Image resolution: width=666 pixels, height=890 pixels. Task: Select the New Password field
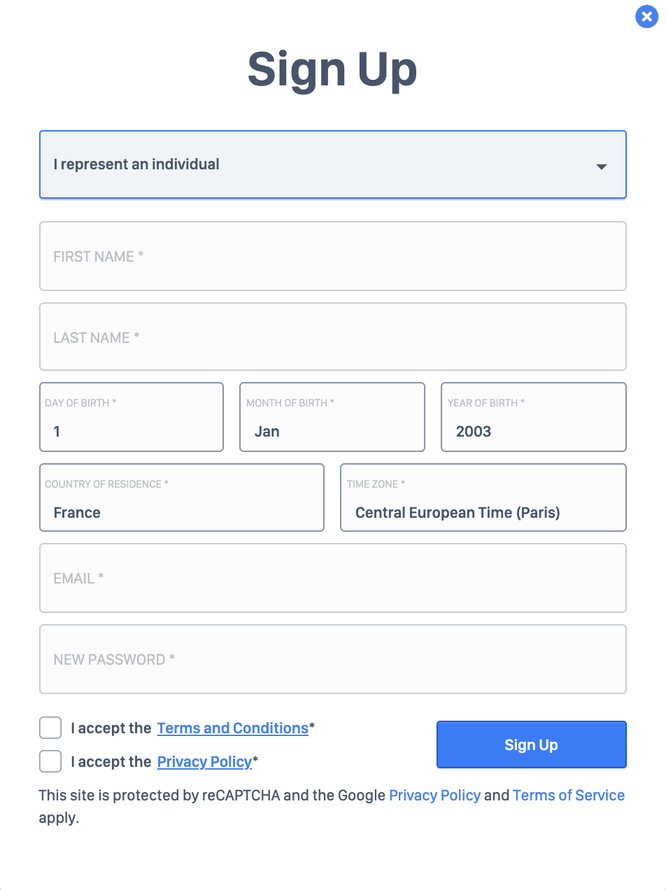[332, 659]
